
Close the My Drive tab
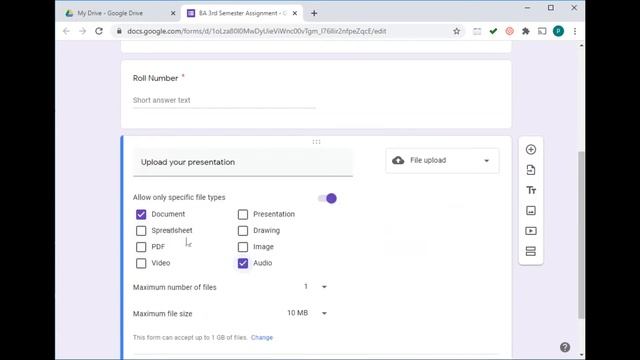click(x=173, y=13)
